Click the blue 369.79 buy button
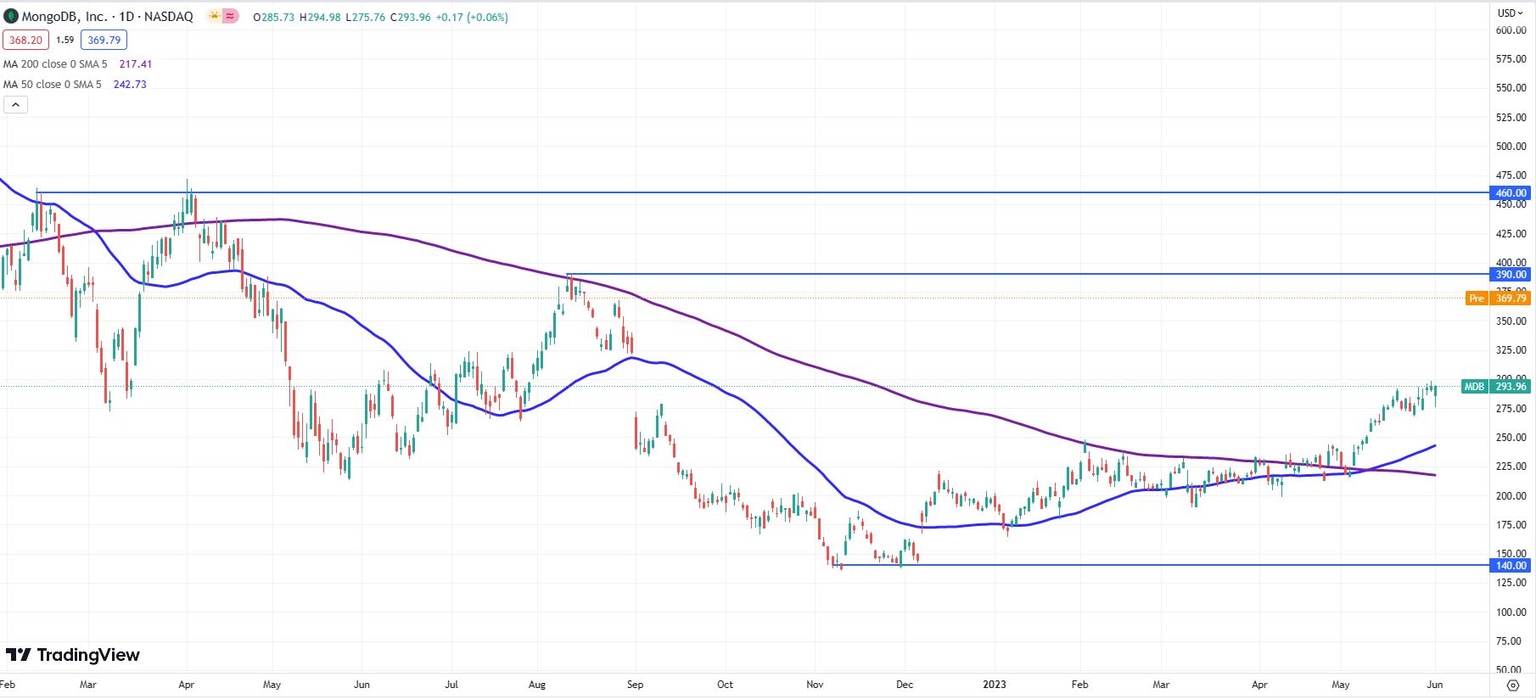The width and height of the screenshot is (1536, 698). pyautogui.click(x=104, y=41)
